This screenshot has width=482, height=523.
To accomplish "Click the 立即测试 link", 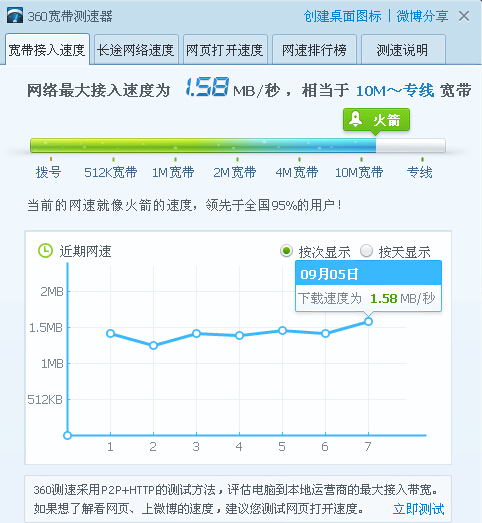I will (x=419, y=509).
